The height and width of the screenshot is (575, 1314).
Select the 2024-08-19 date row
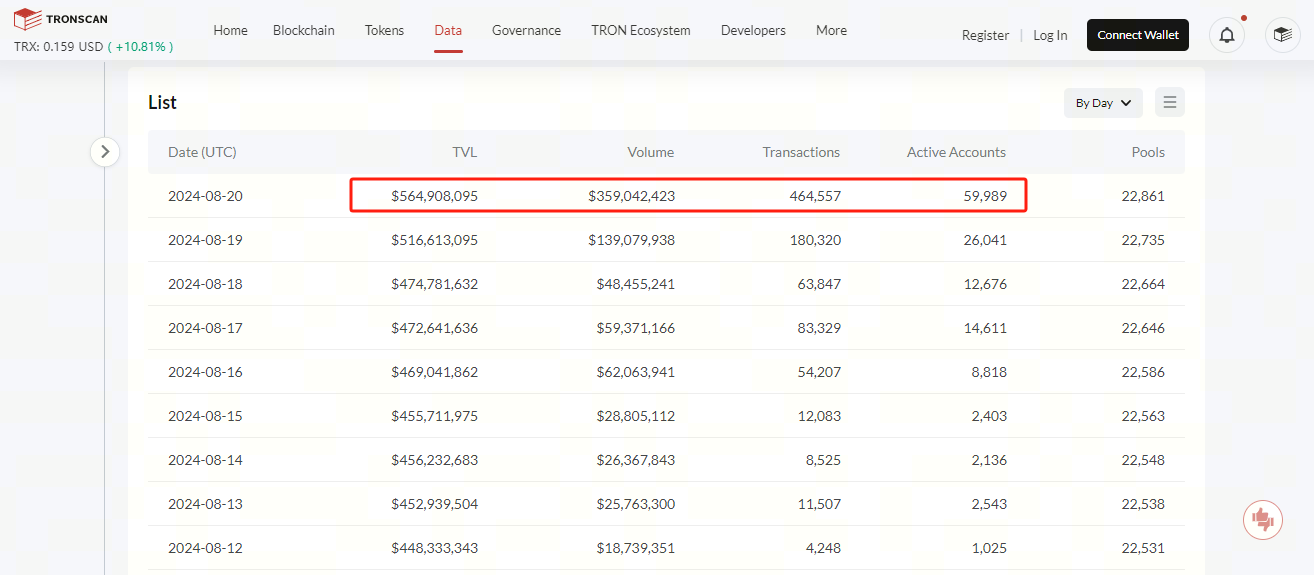pos(205,240)
